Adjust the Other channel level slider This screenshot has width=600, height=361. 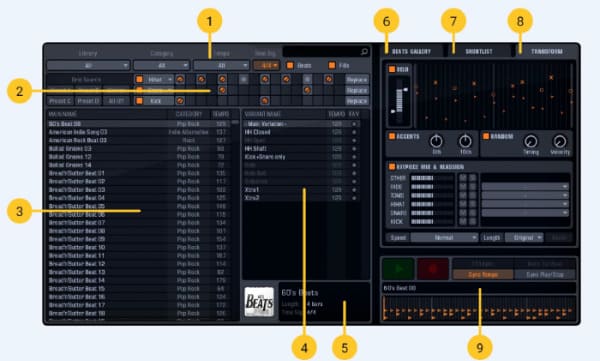(x=431, y=178)
